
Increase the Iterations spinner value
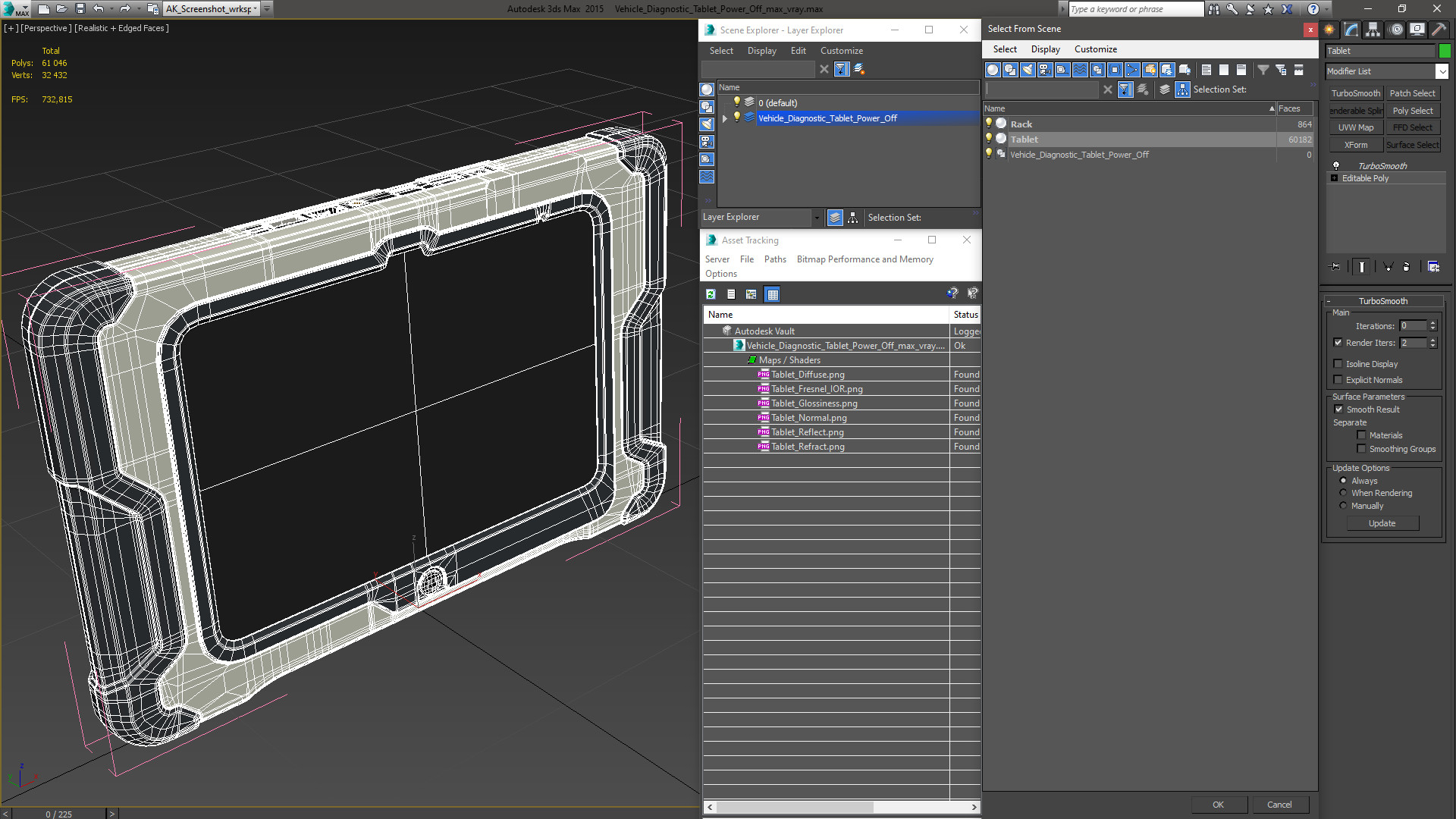(x=1432, y=323)
